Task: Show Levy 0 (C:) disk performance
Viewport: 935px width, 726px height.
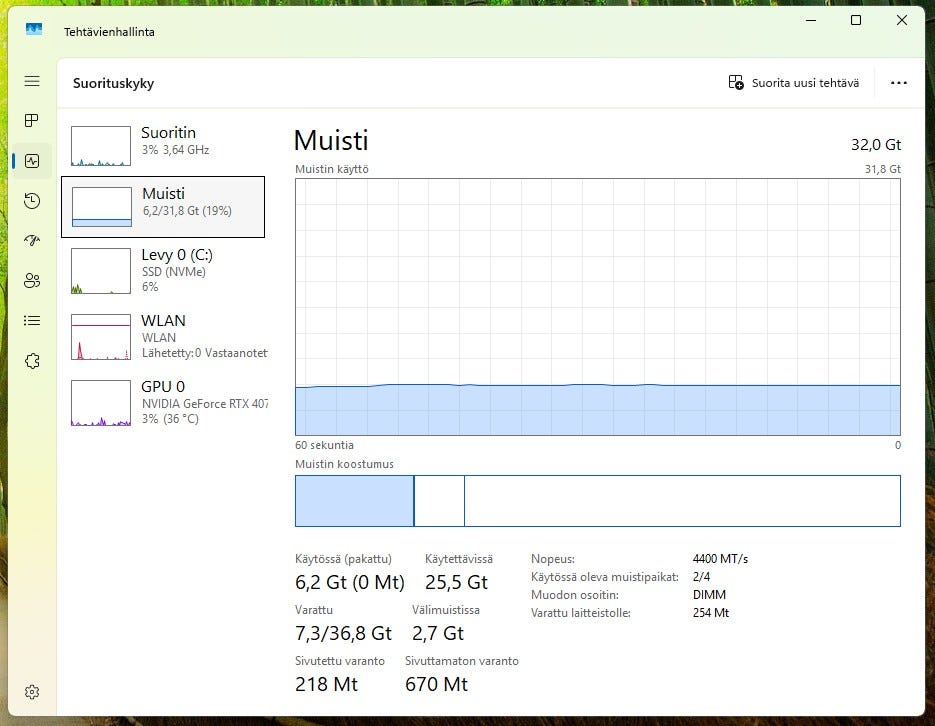Action: point(163,270)
